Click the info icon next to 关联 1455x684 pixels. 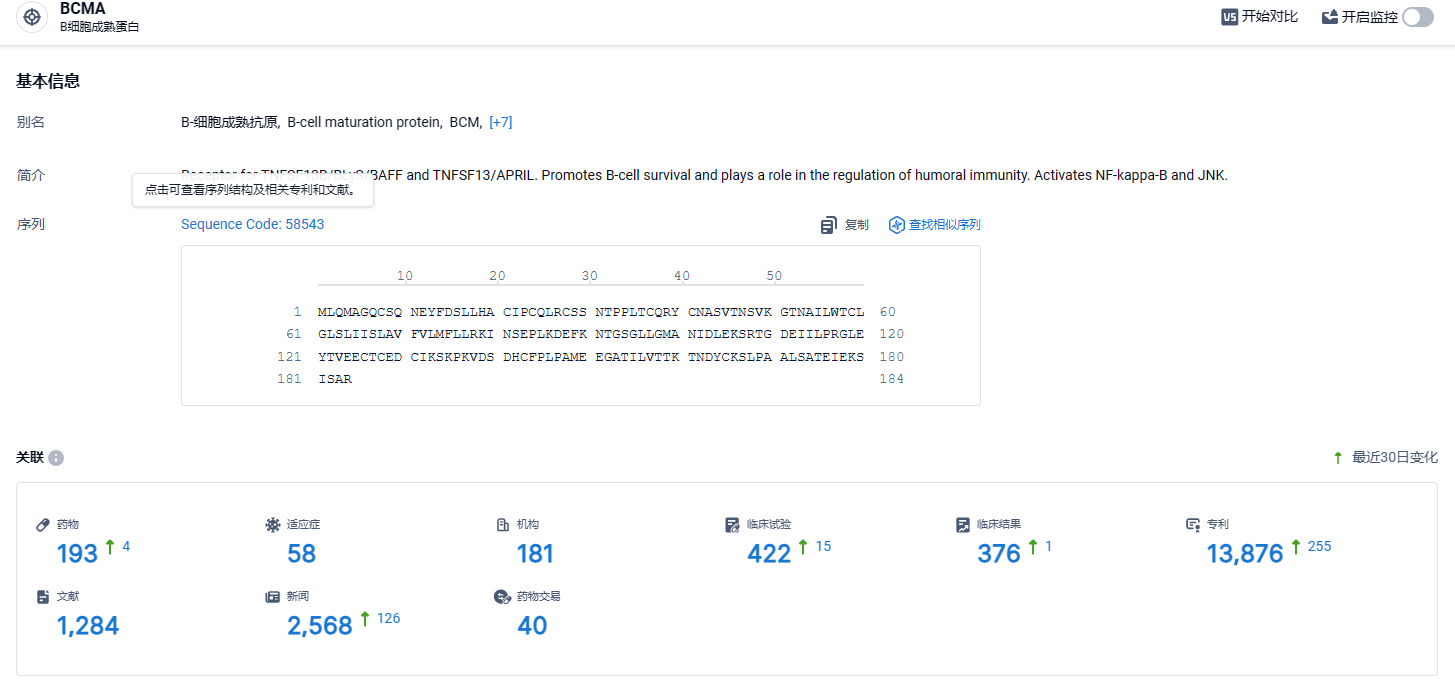pos(56,458)
